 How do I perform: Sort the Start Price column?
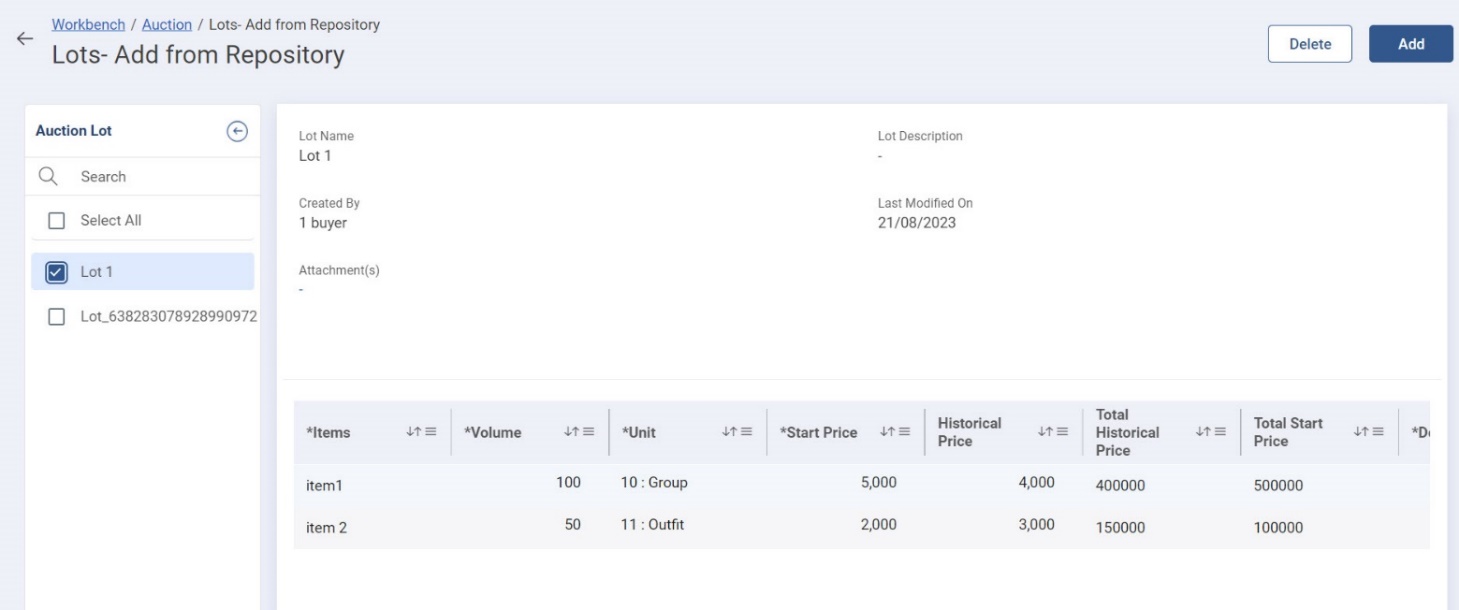pos(885,432)
